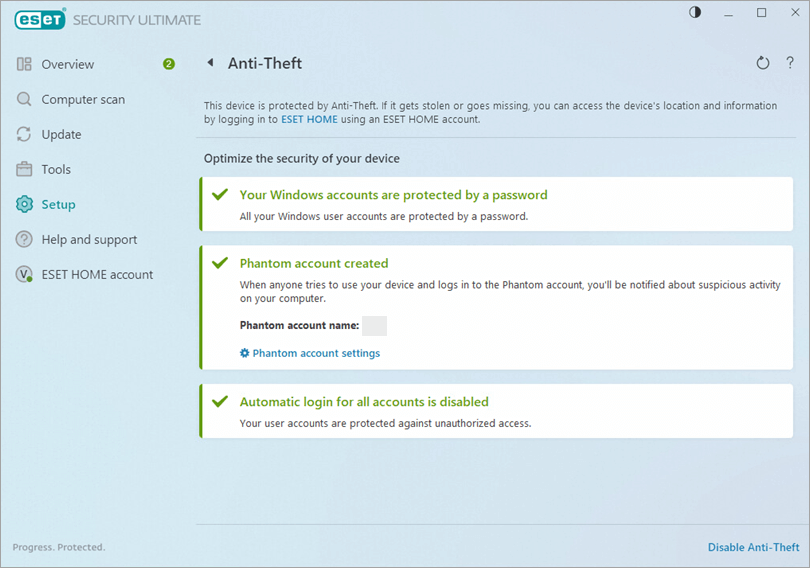The width and height of the screenshot is (810, 568).
Task: Click checkmark beside Automatic login disabled
Action: 220,401
